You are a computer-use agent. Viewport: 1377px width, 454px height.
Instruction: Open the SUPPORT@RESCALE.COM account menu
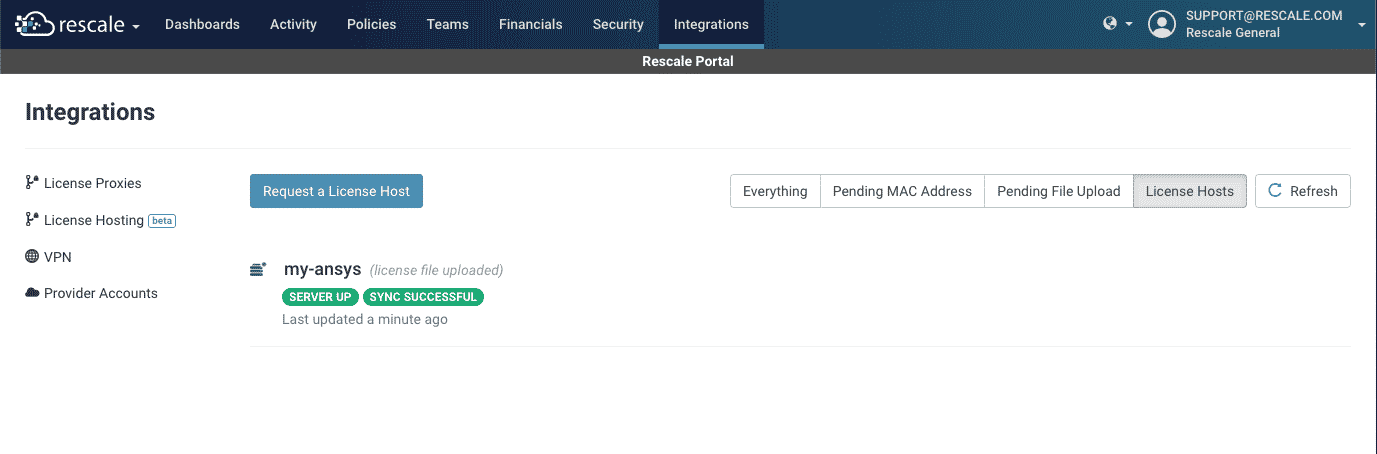click(x=1263, y=16)
